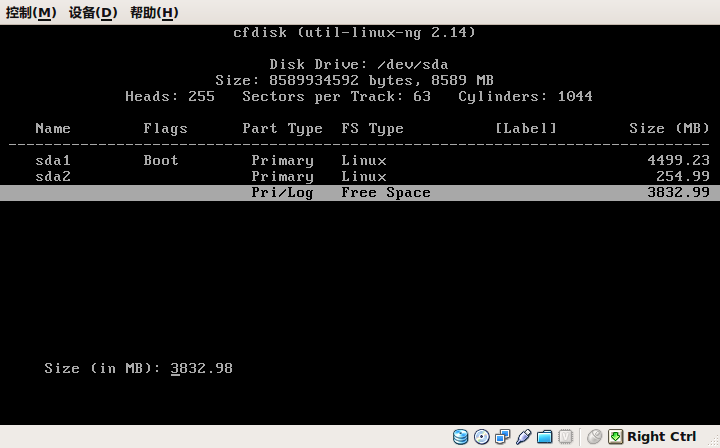Screen dimensions: 720x448
Task: Open the 设备(D) menu
Action: click(x=93, y=12)
